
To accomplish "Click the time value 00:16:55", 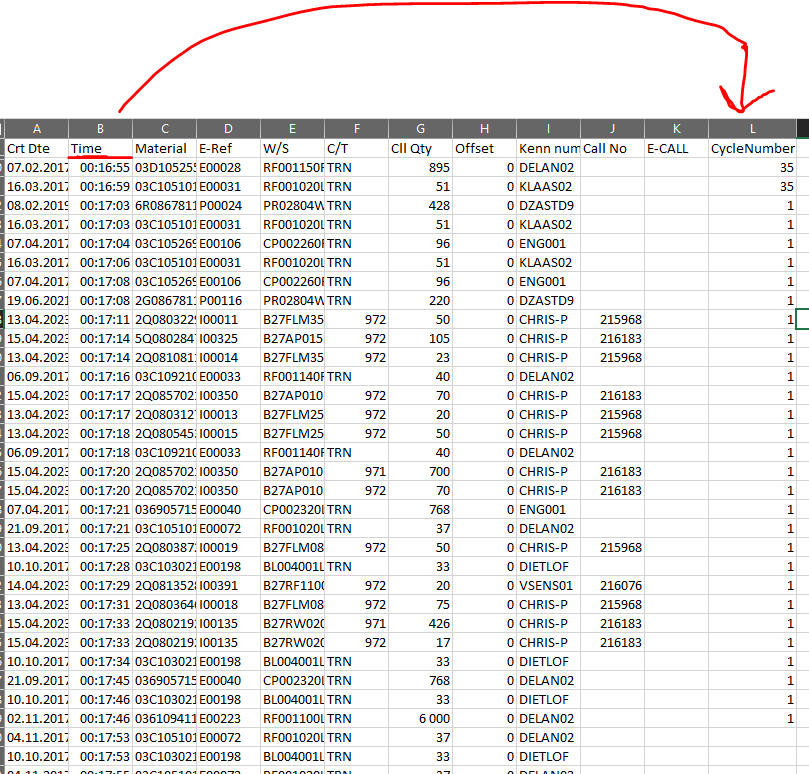I will coord(100,167).
